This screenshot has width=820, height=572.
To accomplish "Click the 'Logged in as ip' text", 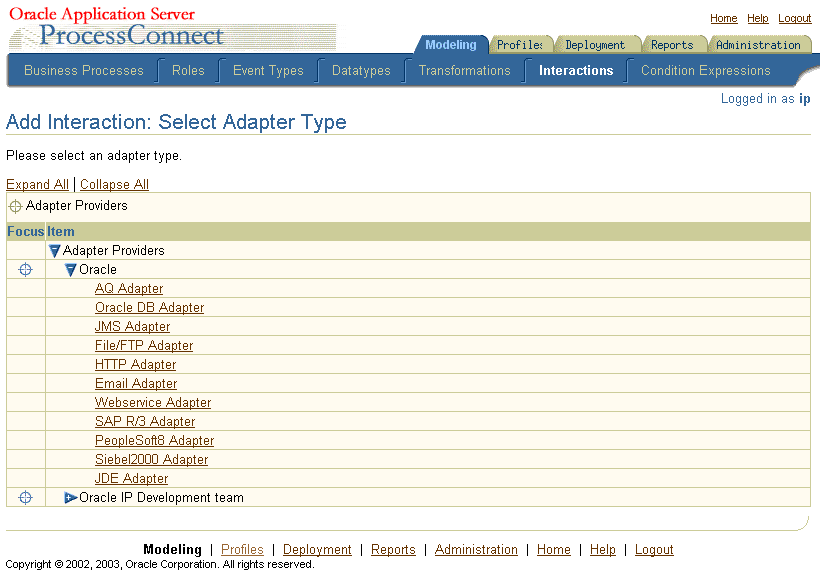I will 766,99.
